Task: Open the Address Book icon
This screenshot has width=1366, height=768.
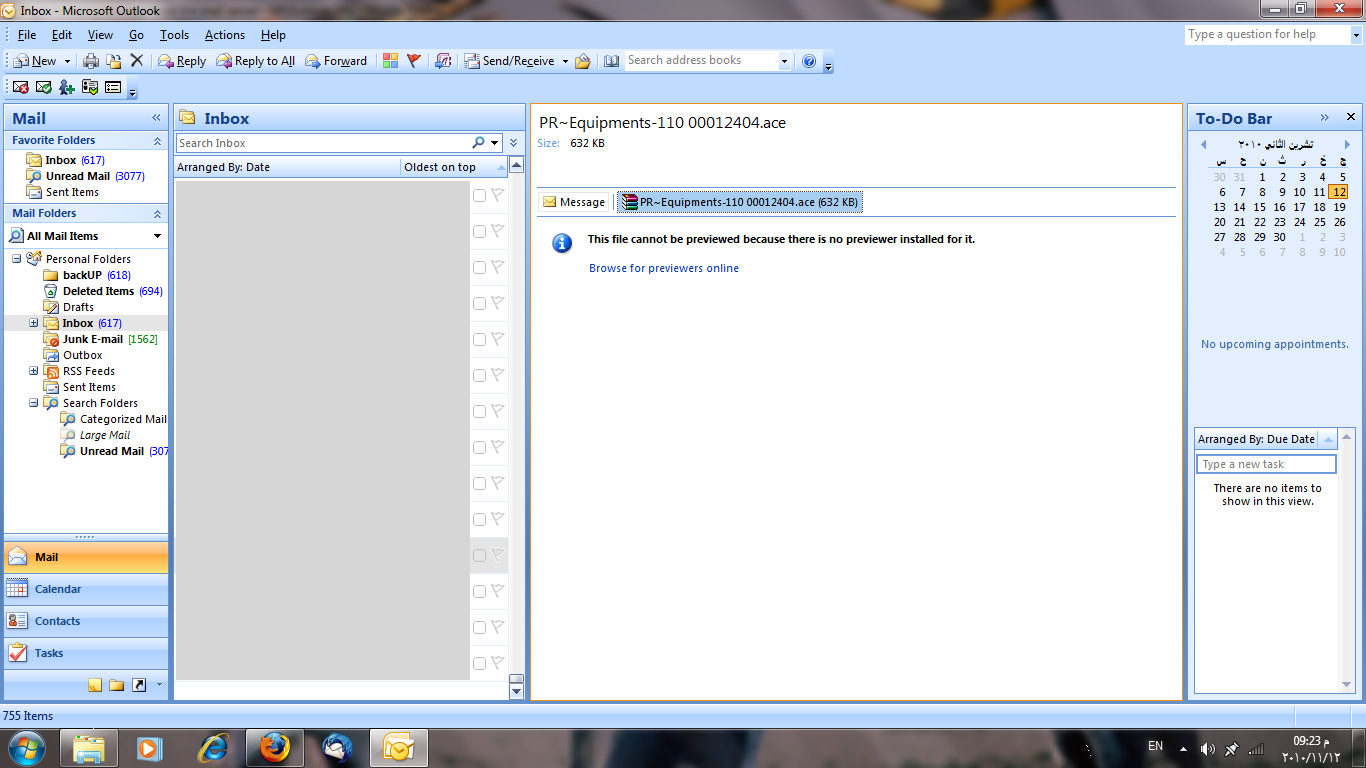Action: tap(611, 61)
